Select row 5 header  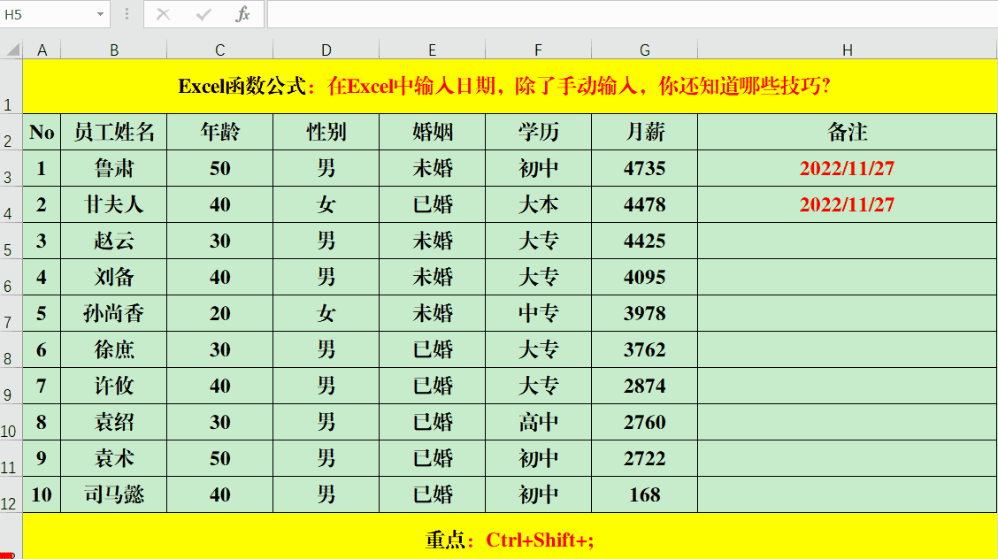point(11,241)
